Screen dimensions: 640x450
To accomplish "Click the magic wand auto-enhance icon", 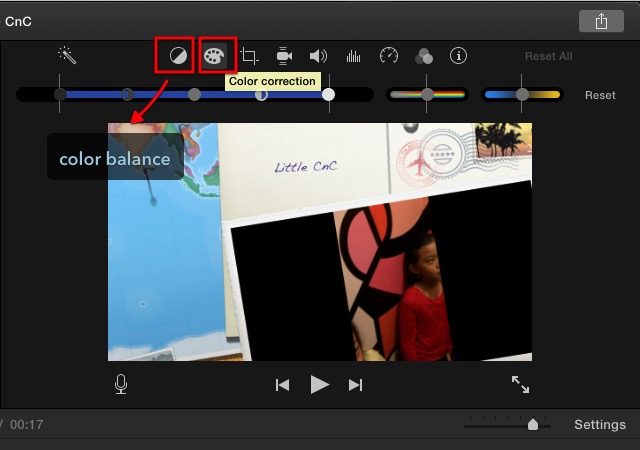I will point(68,56).
